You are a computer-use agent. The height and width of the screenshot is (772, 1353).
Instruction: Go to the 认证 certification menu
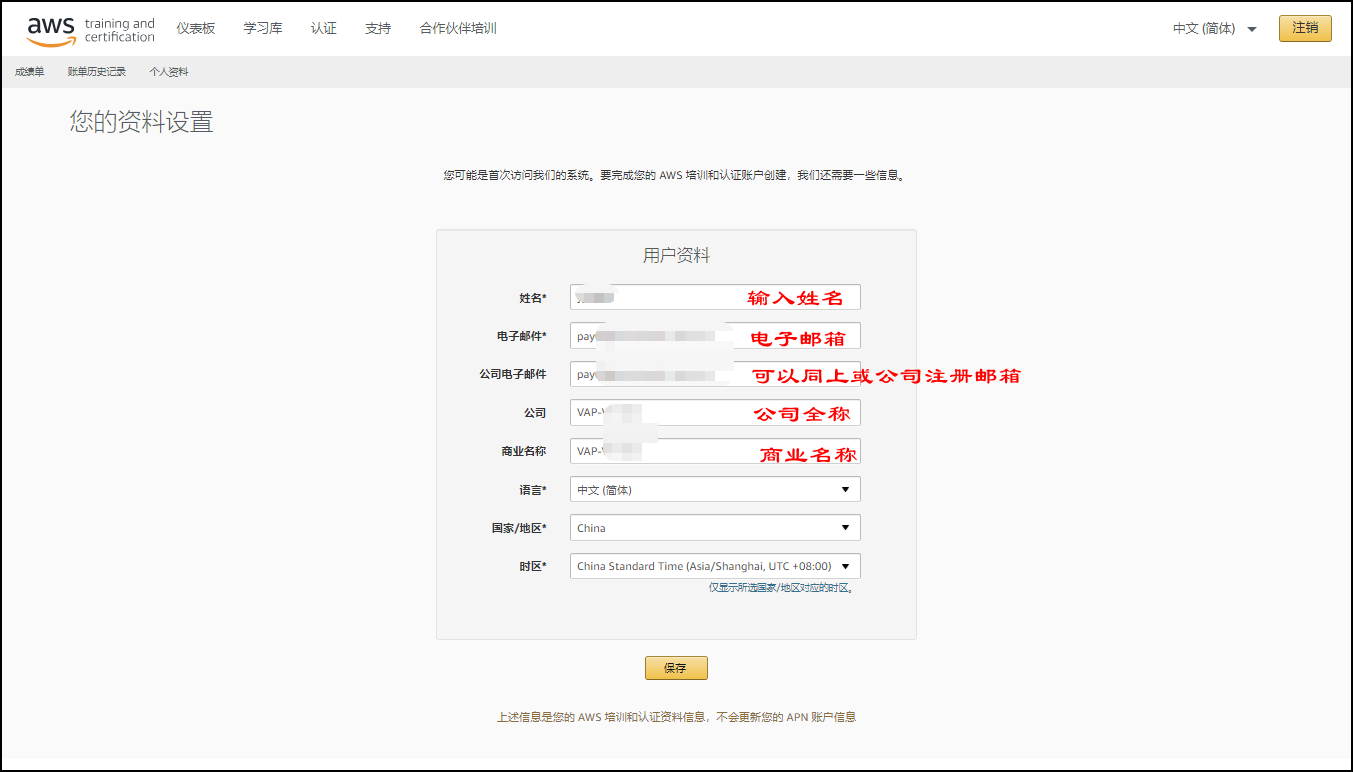pos(324,29)
